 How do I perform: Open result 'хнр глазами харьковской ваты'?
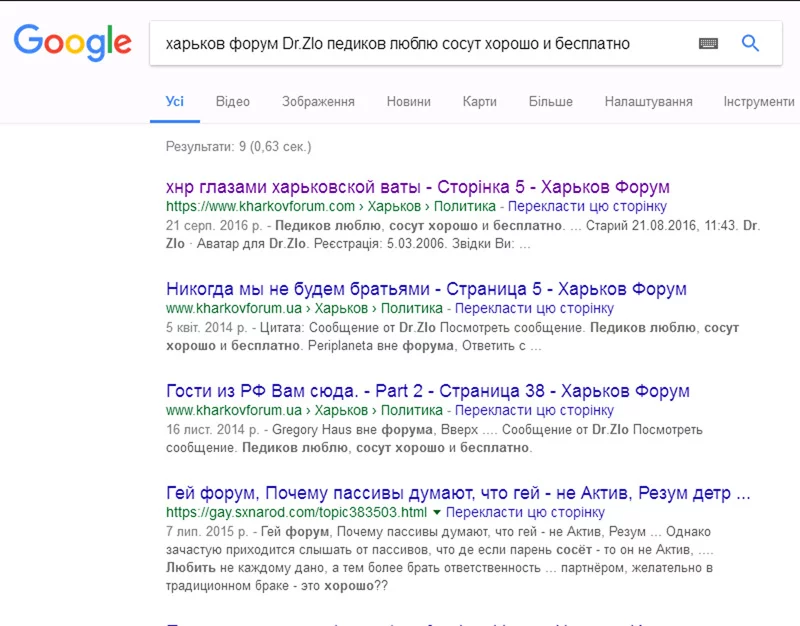click(417, 187)
